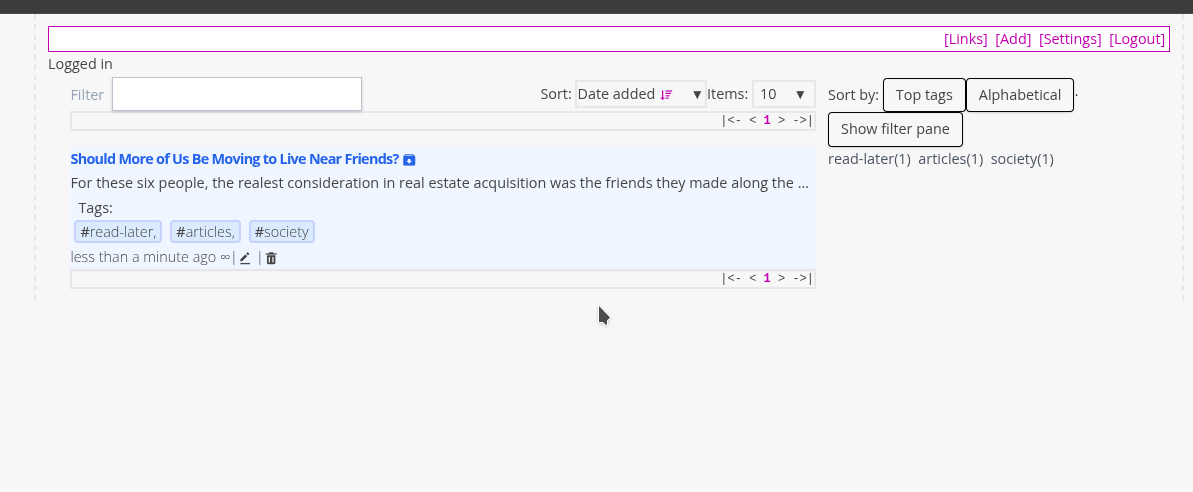Image resolution: width=1193 pixels, height=492 pixels.
Task: Click the infinity permalink icon
Action: point(225,257)
